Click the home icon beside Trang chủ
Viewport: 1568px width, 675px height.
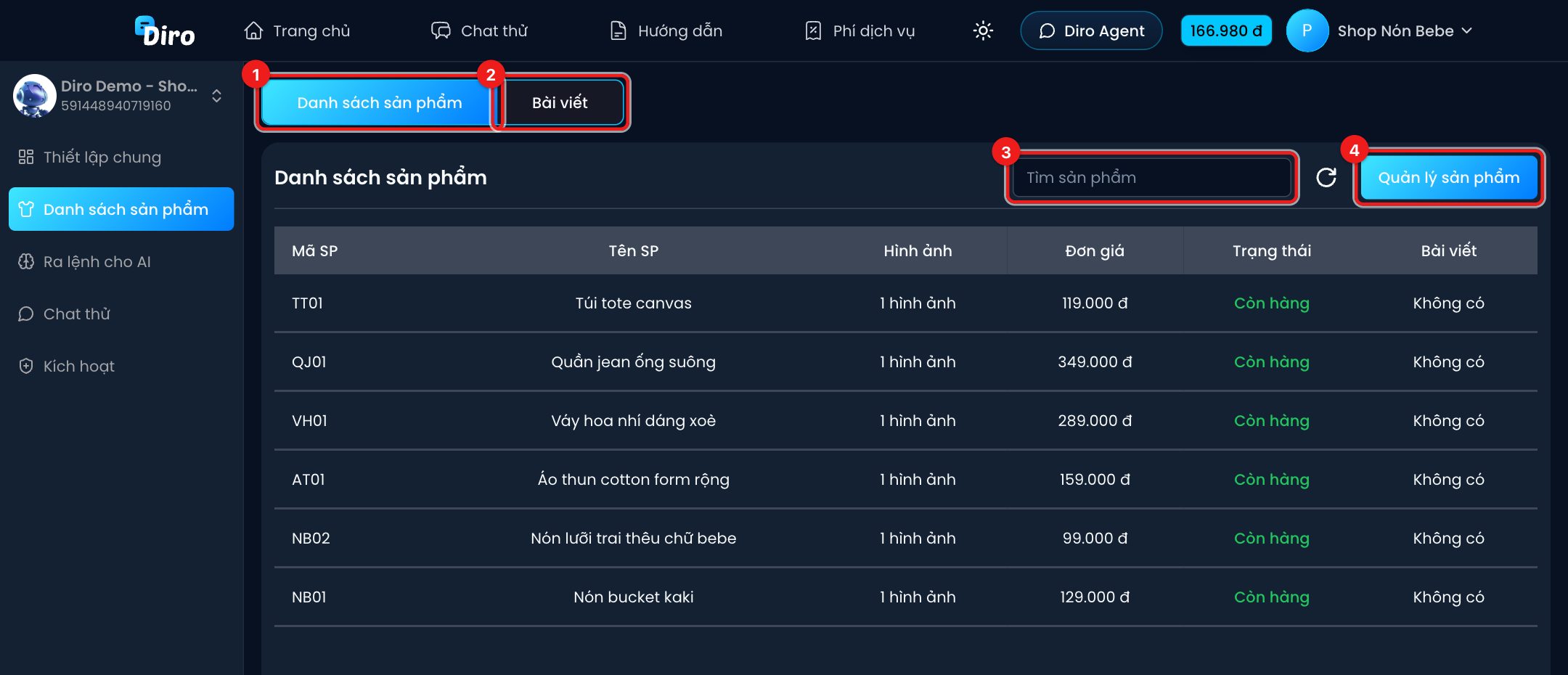[253, 30]
